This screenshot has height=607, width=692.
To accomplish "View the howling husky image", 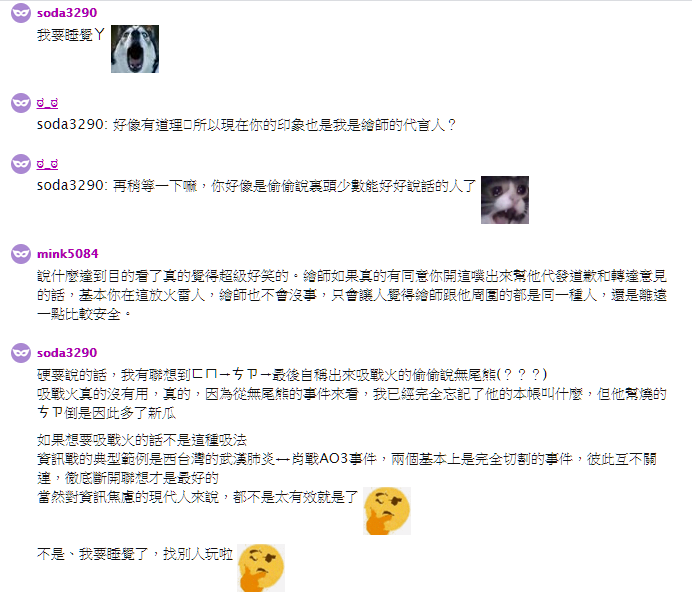I will click(x=135, y=49).
